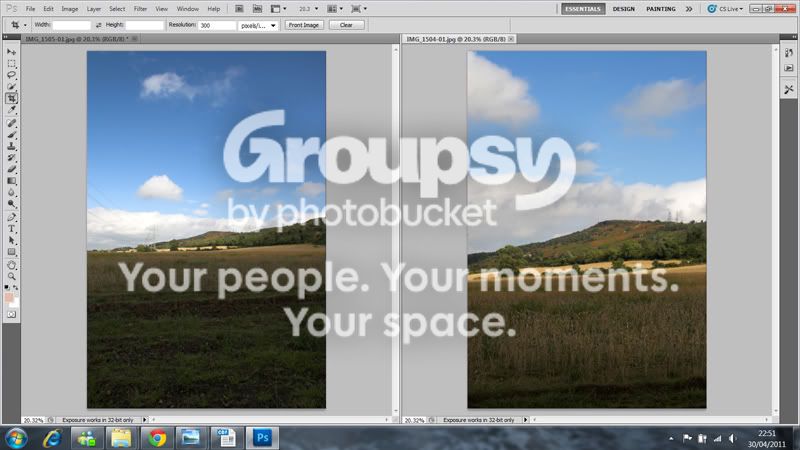800x450 pixels.
Task: Select the Hand tool
Action: (x=11, y=265)
